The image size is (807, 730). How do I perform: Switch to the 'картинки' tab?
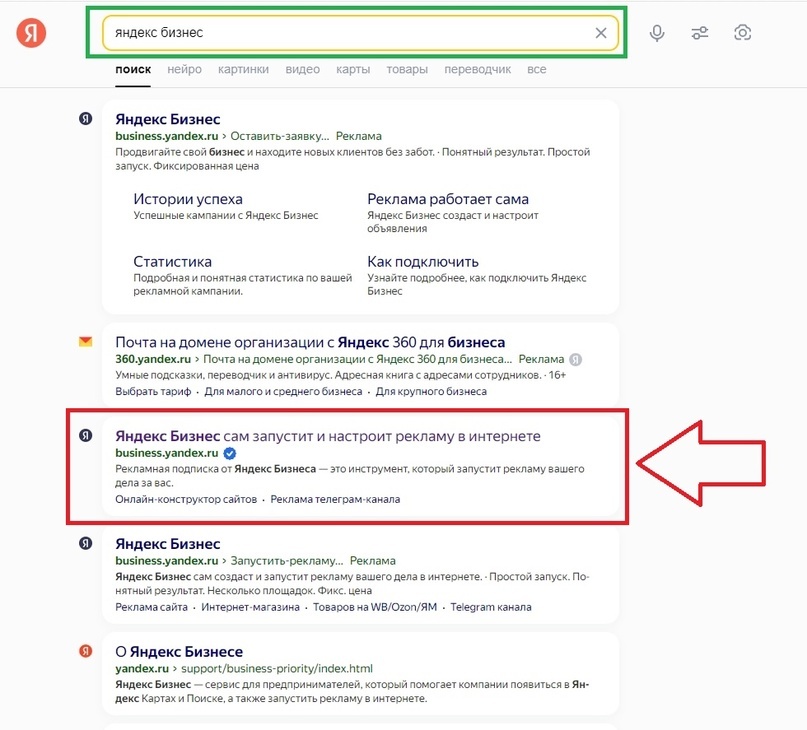tap(243, 69)
